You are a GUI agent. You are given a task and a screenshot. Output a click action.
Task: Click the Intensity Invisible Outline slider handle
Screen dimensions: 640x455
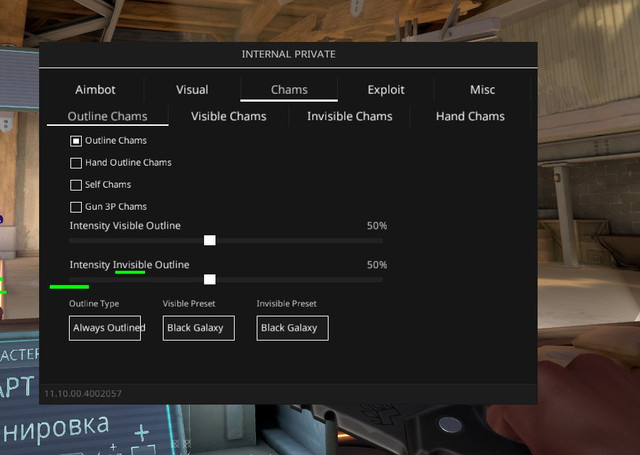[x=210, y=280]
